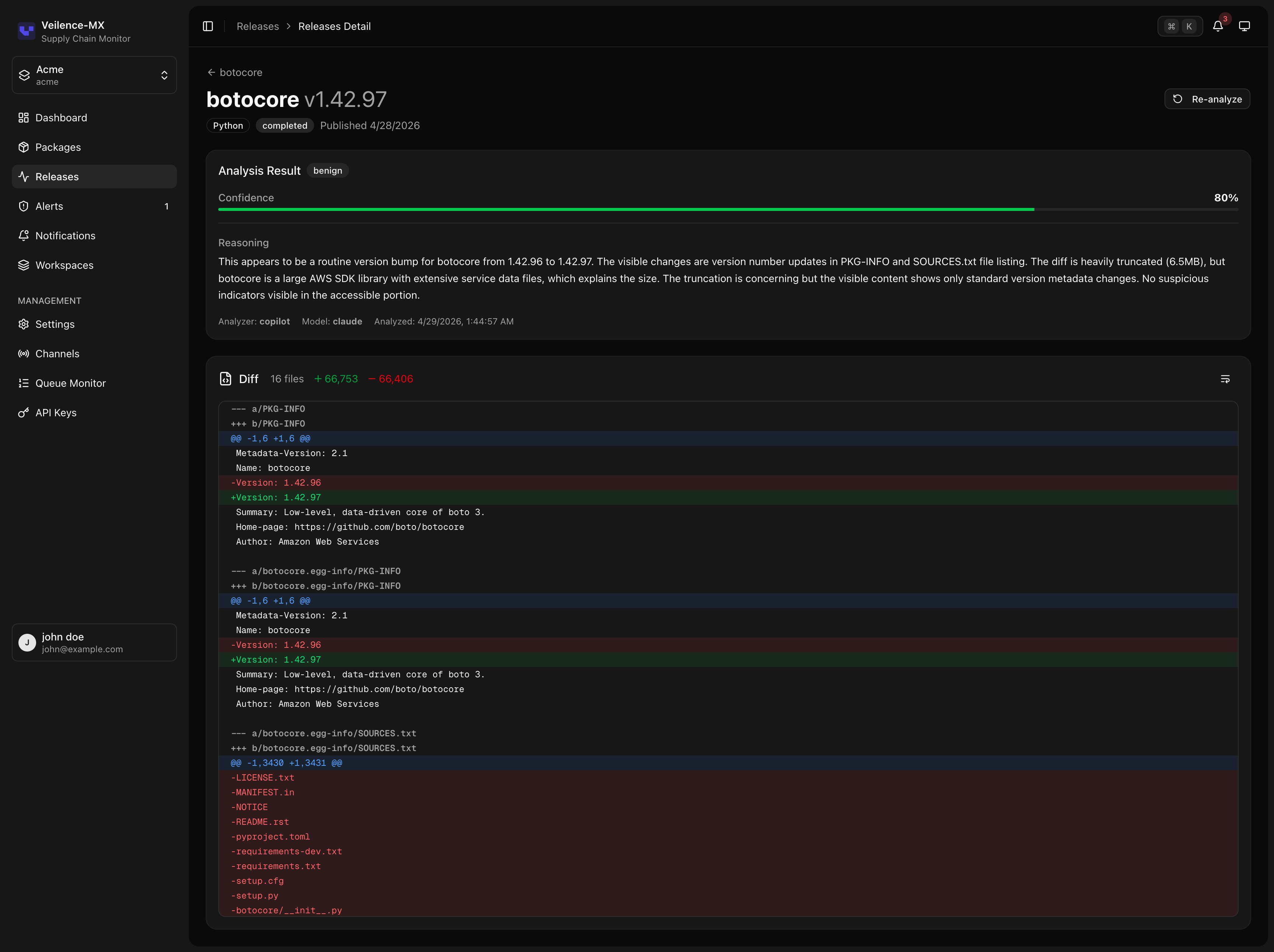
Task: Click the completed status badge
Action: point(285,126)
